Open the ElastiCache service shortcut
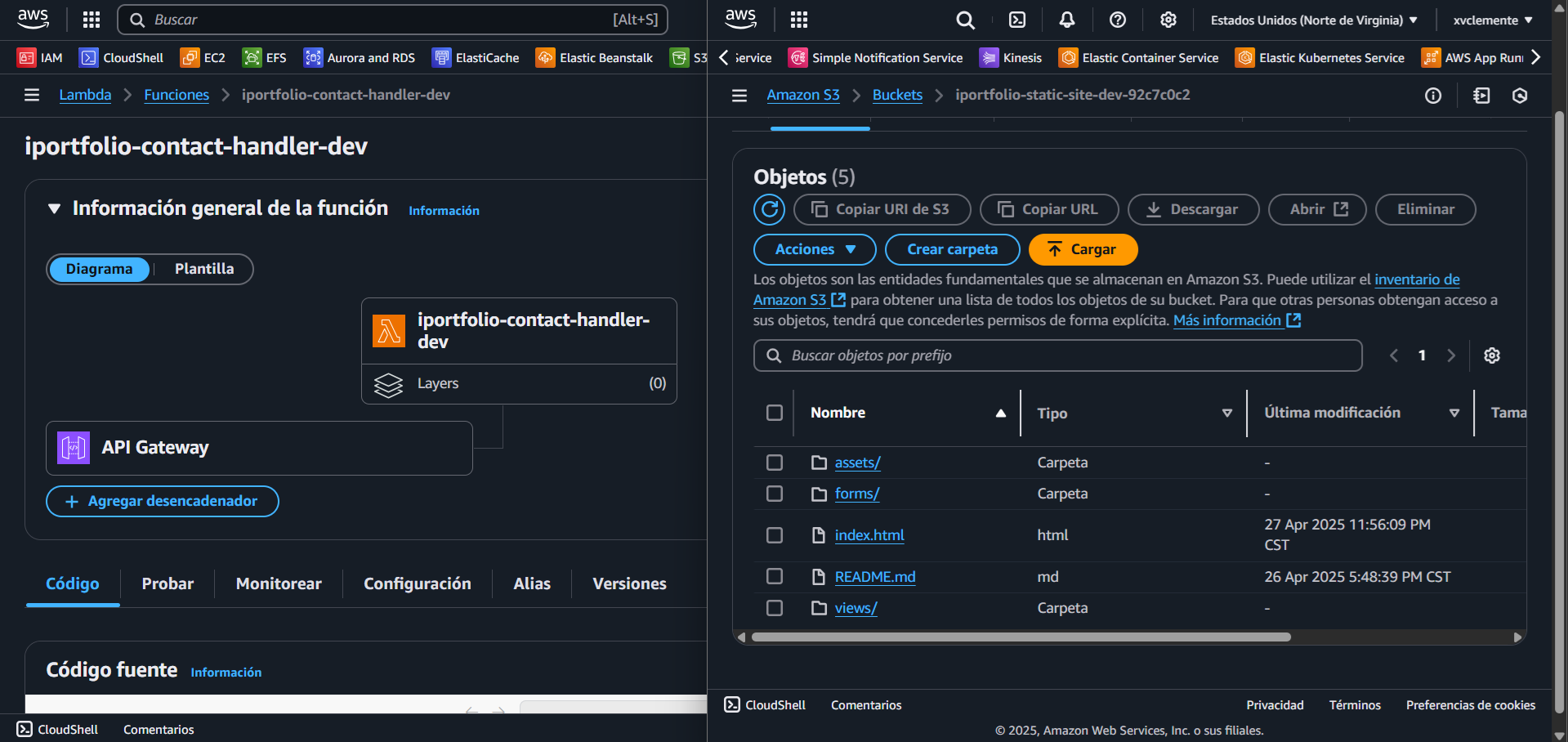The width and height of the screenshot is (1568, 742). point(476,57)
